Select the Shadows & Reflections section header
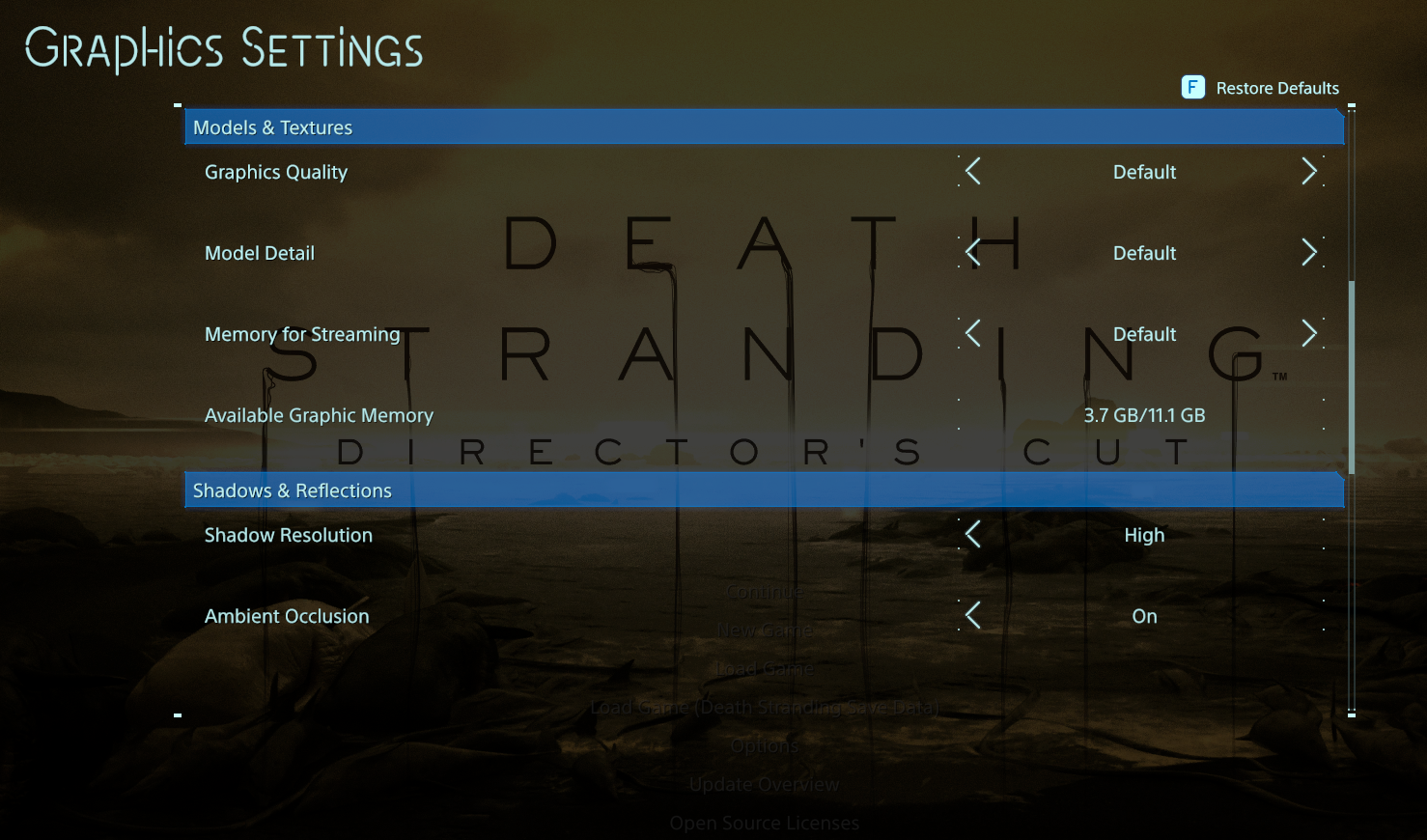This screenshot has width=1427, height=840. coord(764,490)
